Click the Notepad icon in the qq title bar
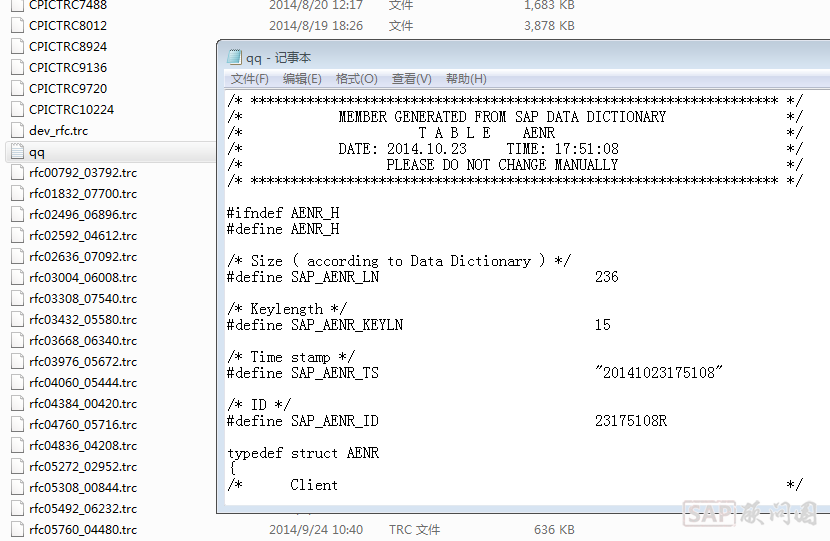The image size is (830, 541). pyautogui.click(x=234, y=57)
